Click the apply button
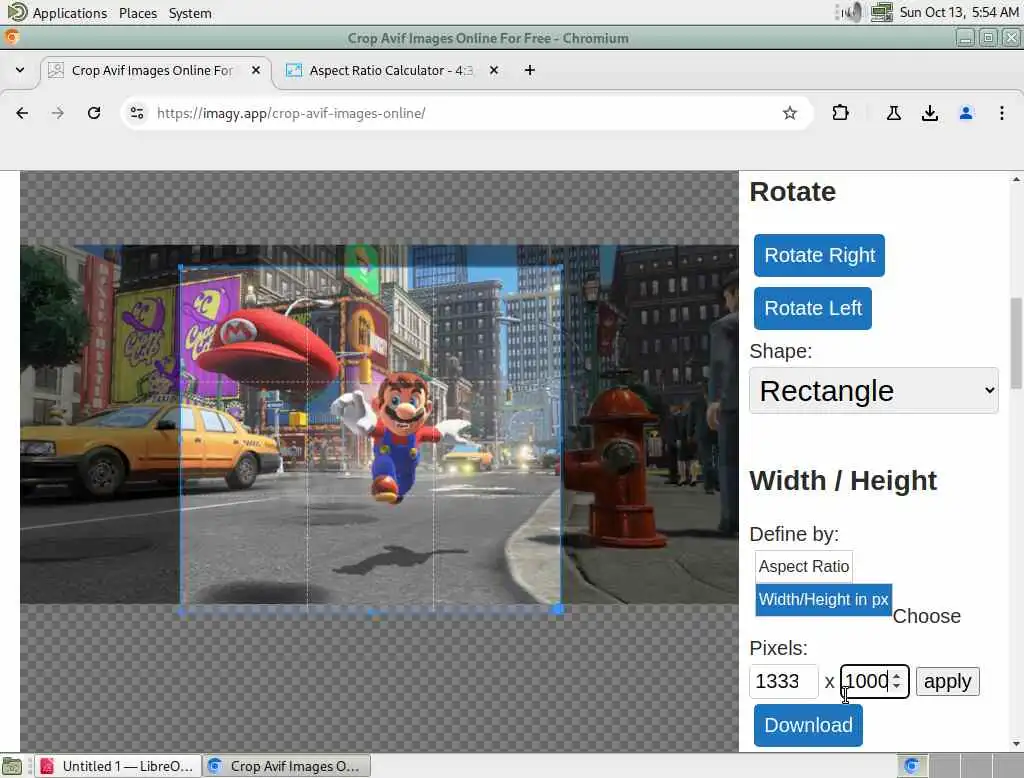This screenshot has height=778, width=1024. [948, 681]
